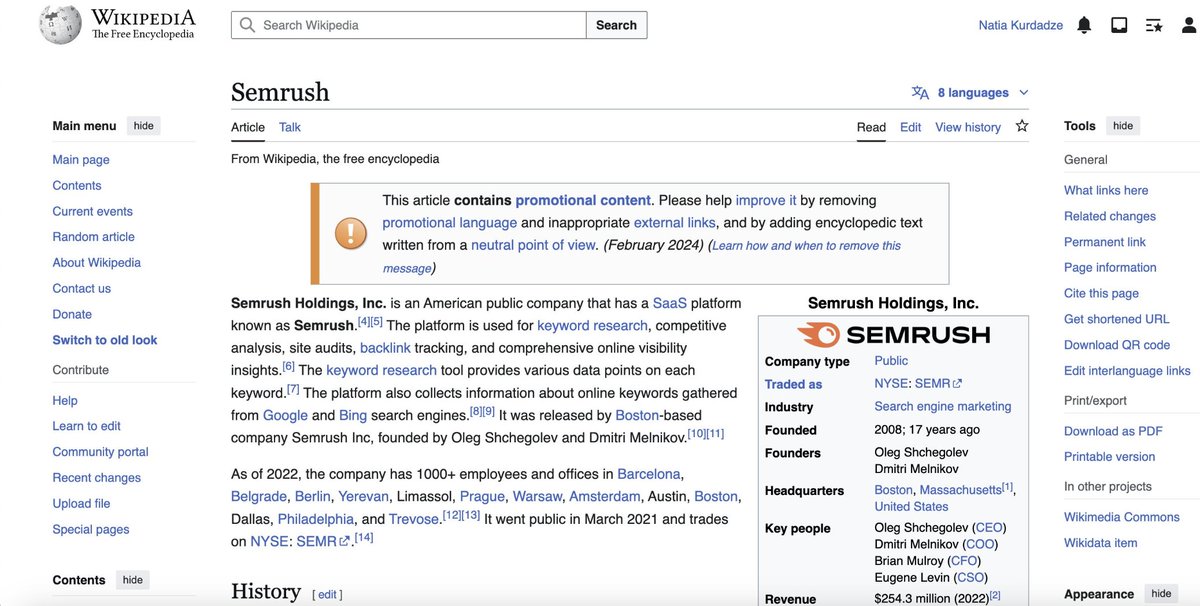This screenshot has width=1200, height=606.
Task: Click the Traded as infobox label link
Action: pos(793,384)
